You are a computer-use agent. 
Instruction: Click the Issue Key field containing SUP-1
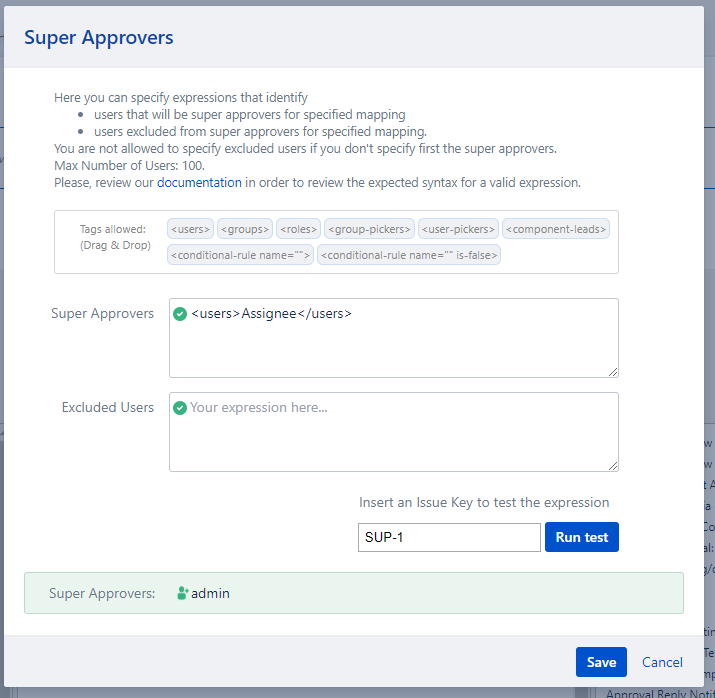[448, 537]
